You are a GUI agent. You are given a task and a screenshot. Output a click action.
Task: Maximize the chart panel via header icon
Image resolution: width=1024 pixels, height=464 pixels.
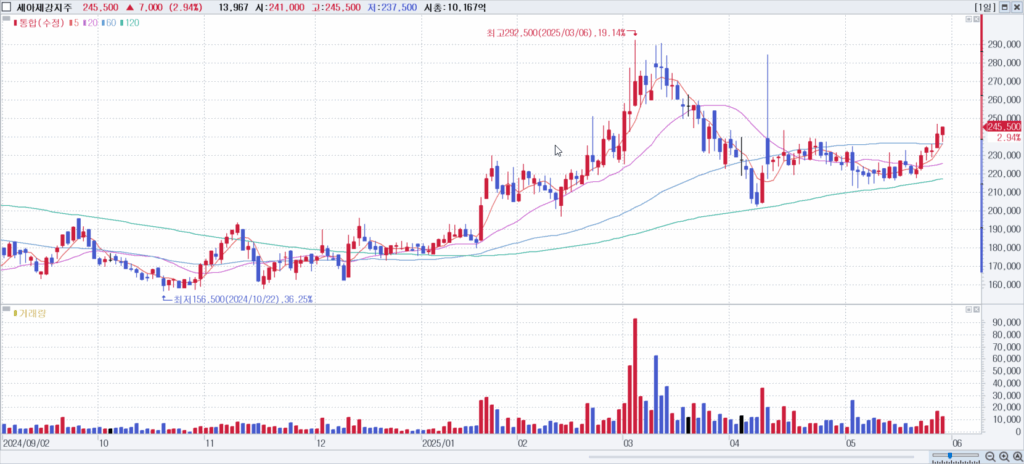(1004, 7)
